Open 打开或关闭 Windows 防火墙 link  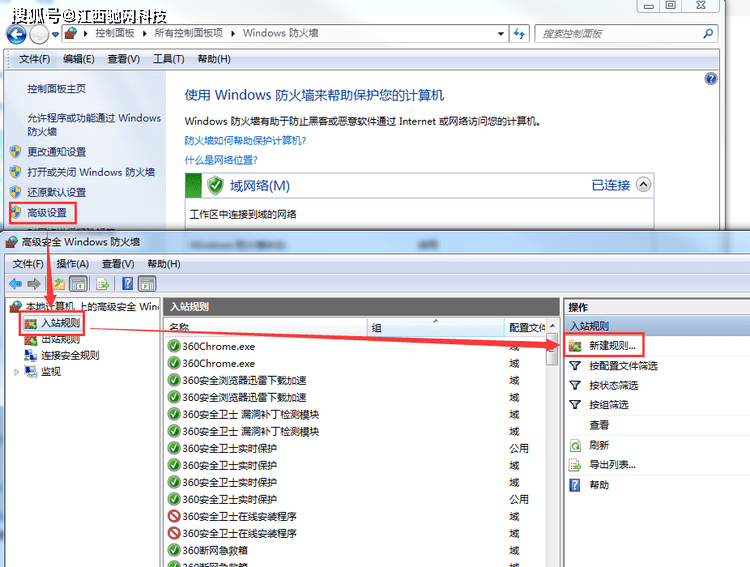(x=91, y=172)
